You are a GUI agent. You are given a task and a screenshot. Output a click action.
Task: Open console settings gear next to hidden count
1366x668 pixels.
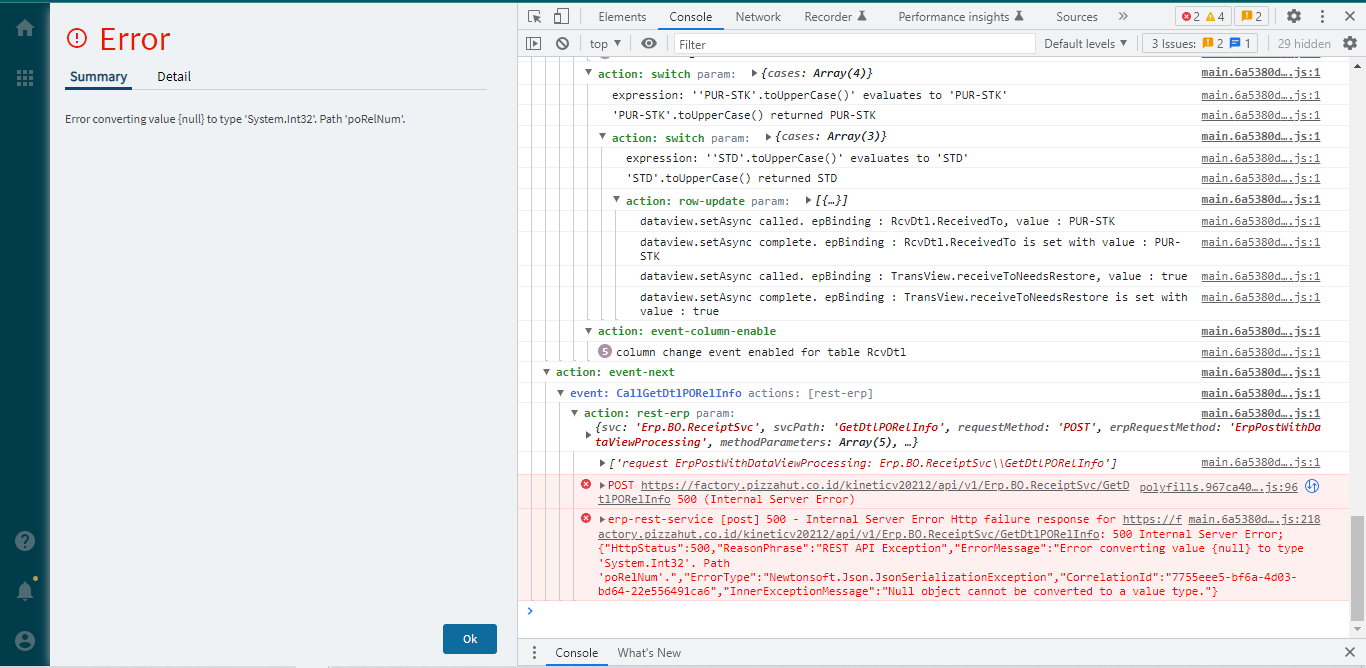[1350, 43]
